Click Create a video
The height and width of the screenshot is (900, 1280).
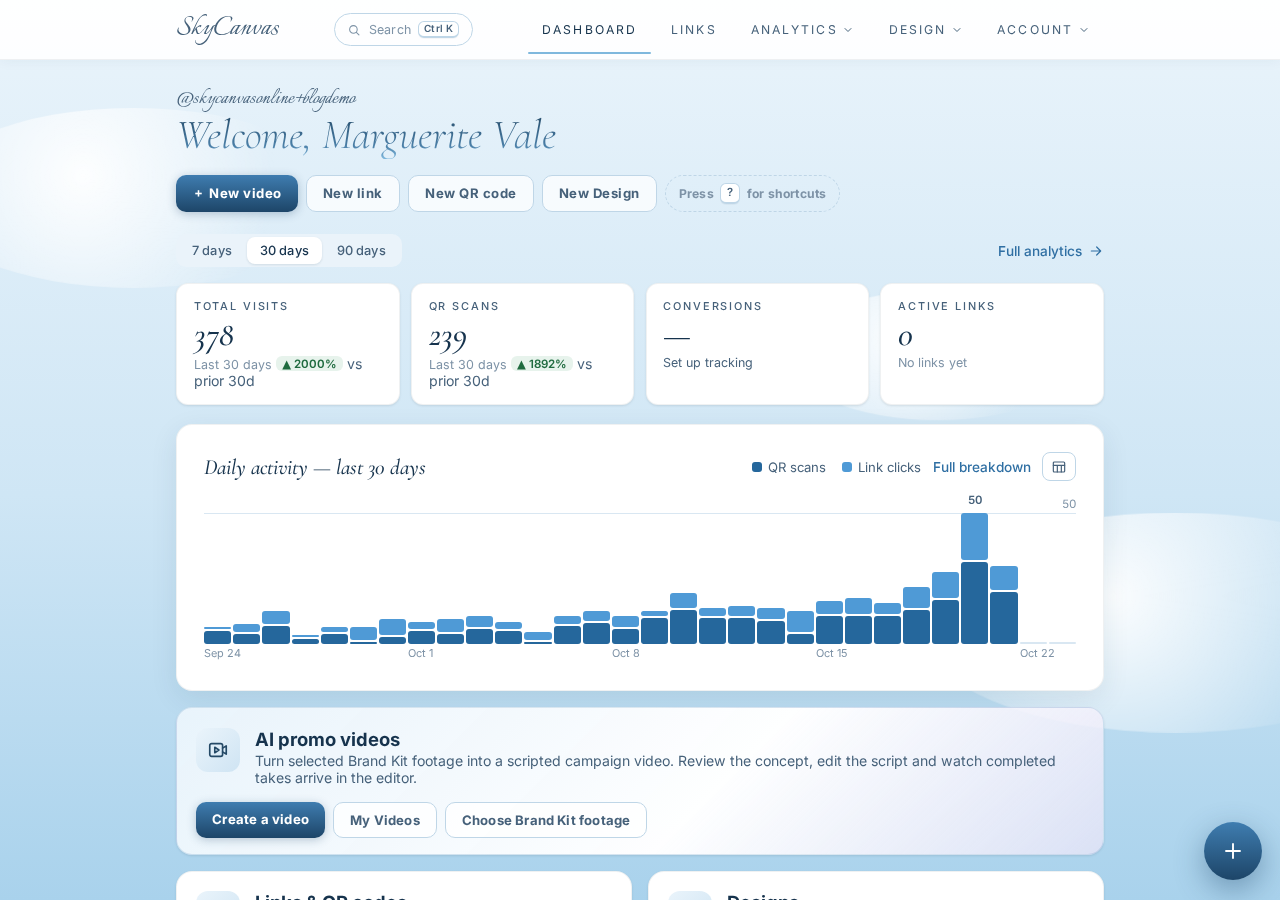260,820
